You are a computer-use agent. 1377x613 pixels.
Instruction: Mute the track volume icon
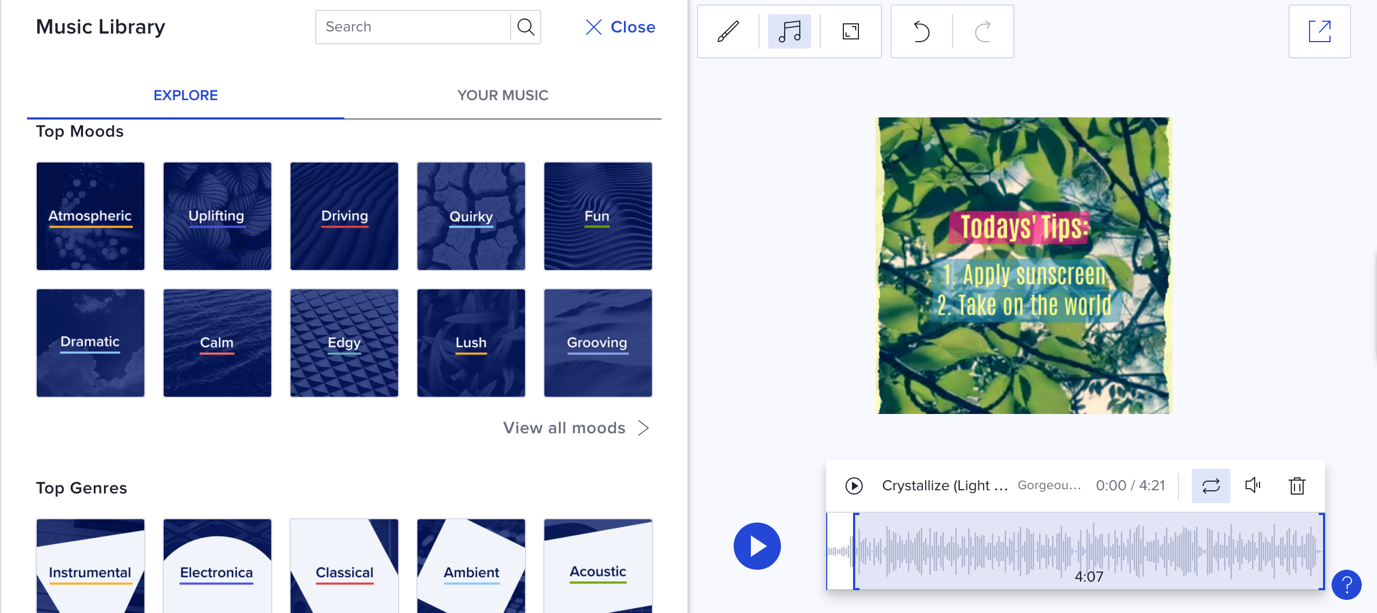coord(1253,485)
